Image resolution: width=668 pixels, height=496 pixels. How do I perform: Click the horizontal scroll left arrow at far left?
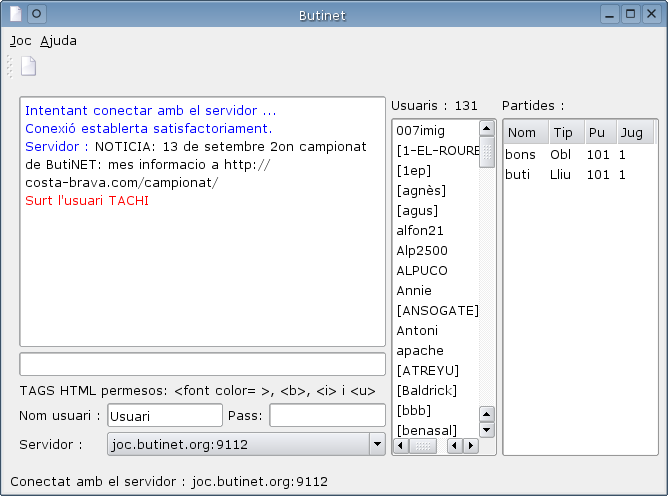click(400, 446)
